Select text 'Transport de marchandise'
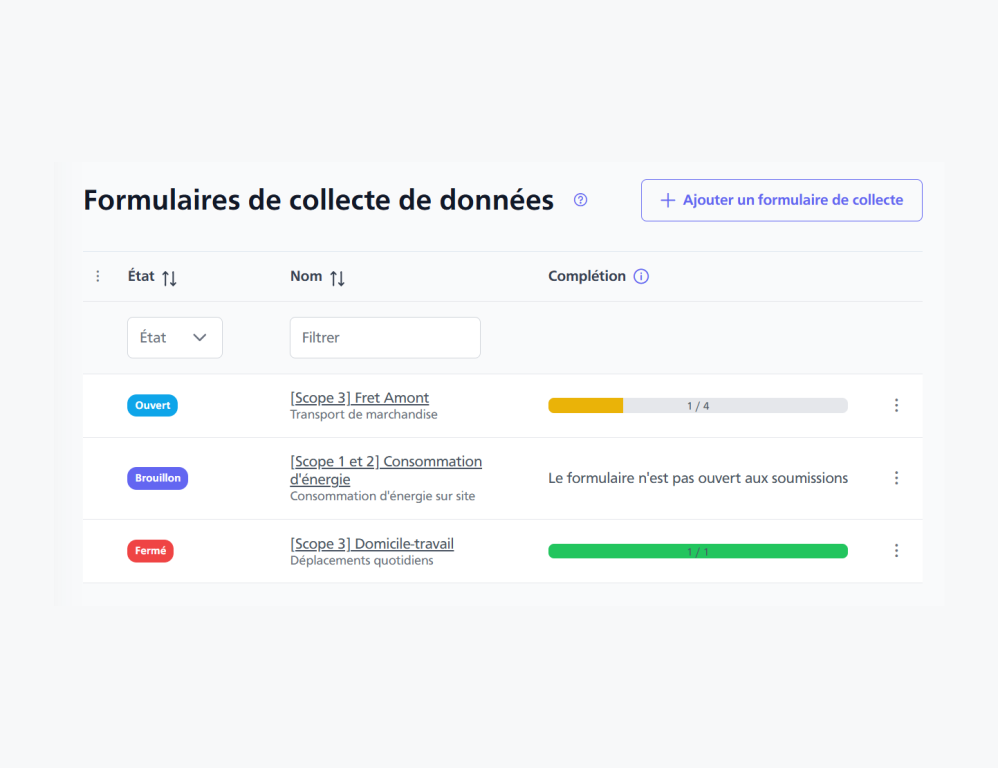Image resolution: width=998 pixels, height=768 pixels. click(363, 415)
